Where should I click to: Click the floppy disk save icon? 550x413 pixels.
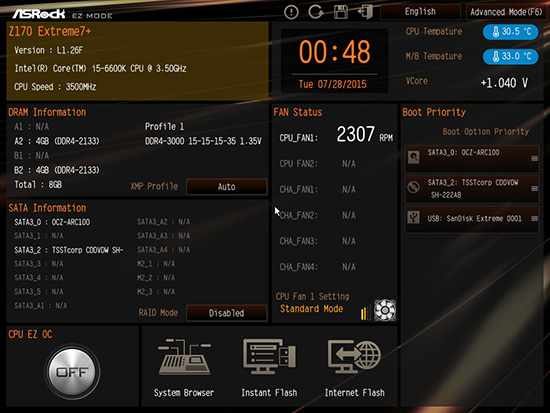(341, 12)
